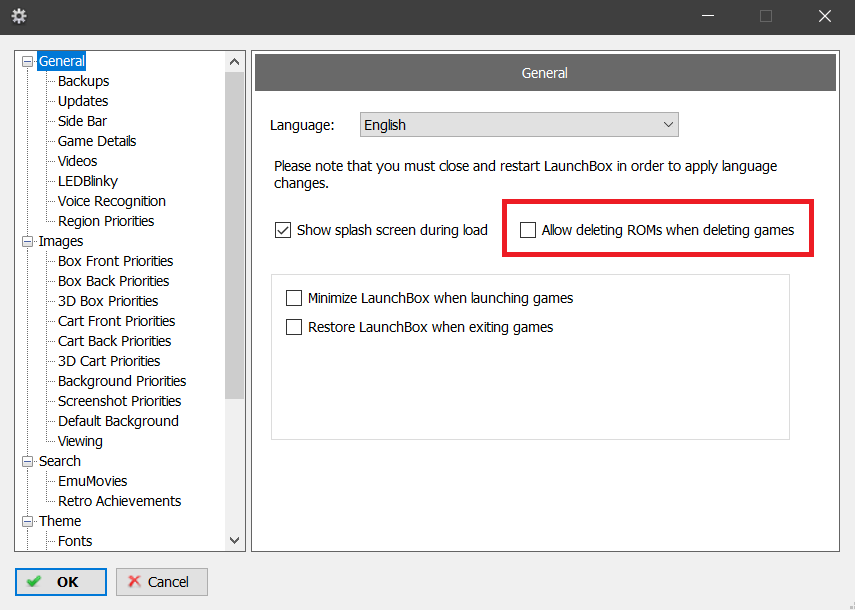Select Region Priorities
The width and height of the screenshot is (855, 610).
click(x=106, y=221)
